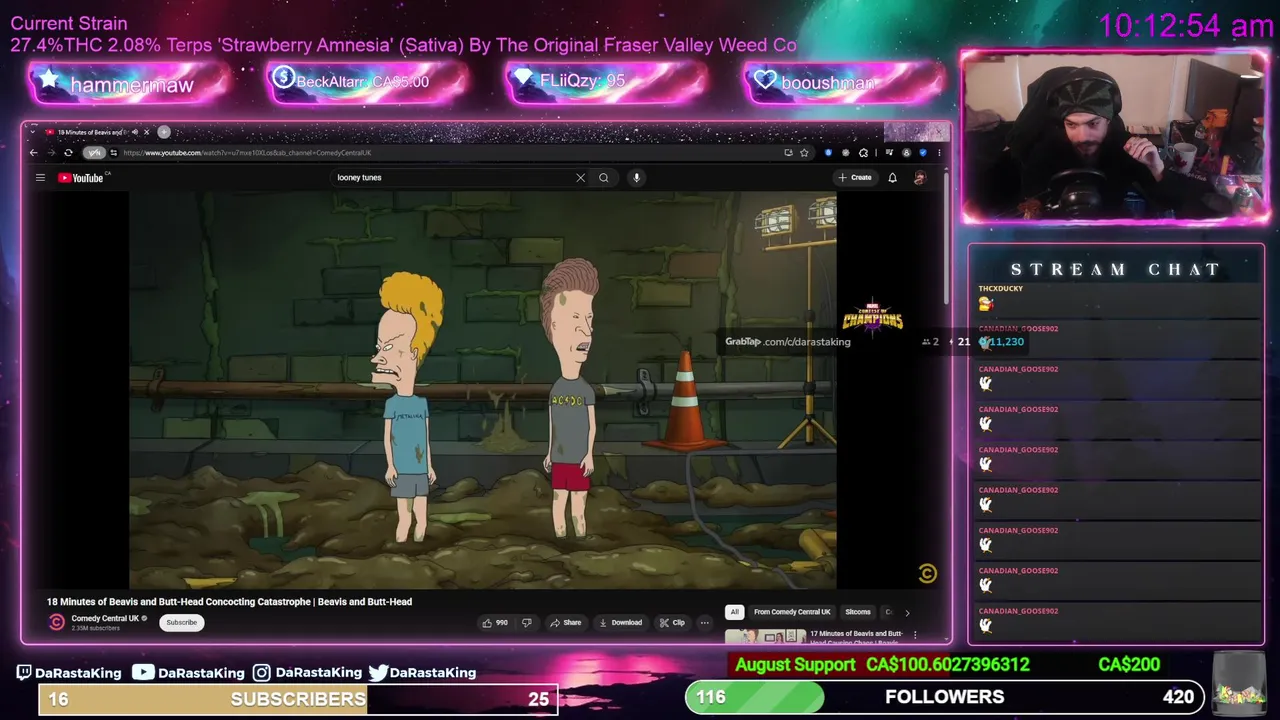This screenshot has height=720, width=1280.
Task: Select the 'Sitcoms' filter chip
Action: point(858,612)
